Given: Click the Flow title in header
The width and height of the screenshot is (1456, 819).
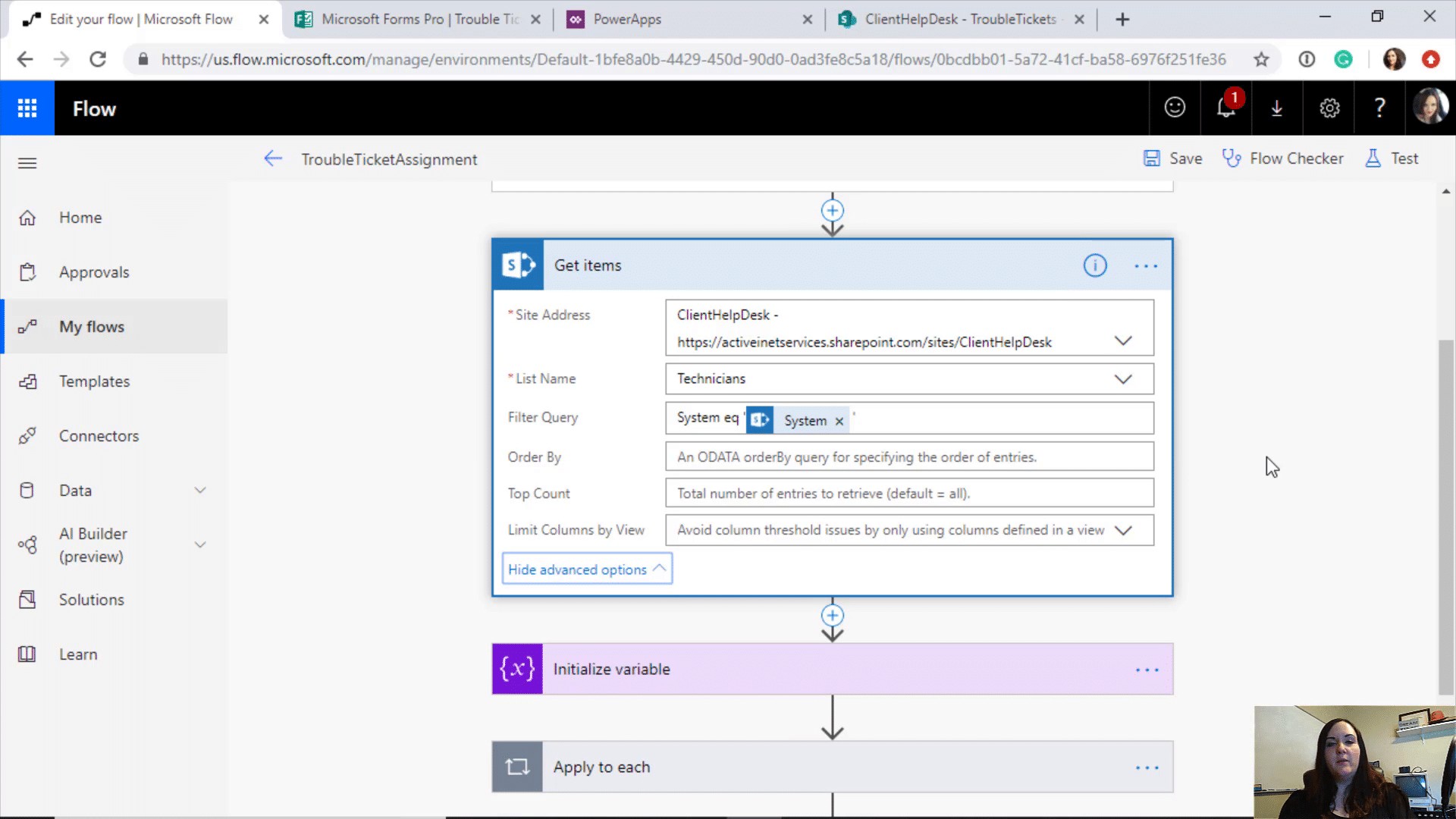Looking at the screenshot, I should point(94,108).
